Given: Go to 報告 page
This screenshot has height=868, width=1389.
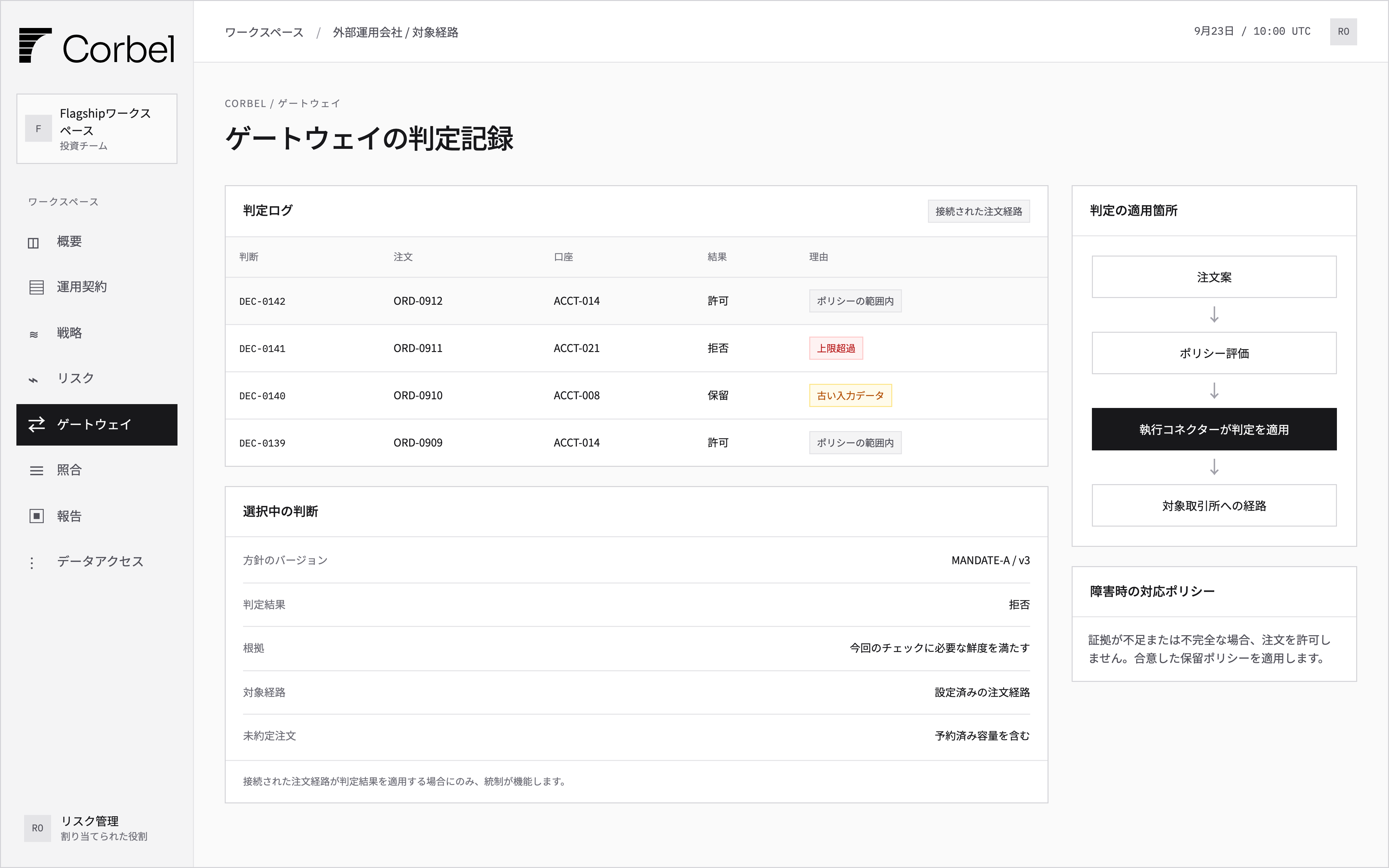Looking at the screenshot, I should tap(96, 516).
